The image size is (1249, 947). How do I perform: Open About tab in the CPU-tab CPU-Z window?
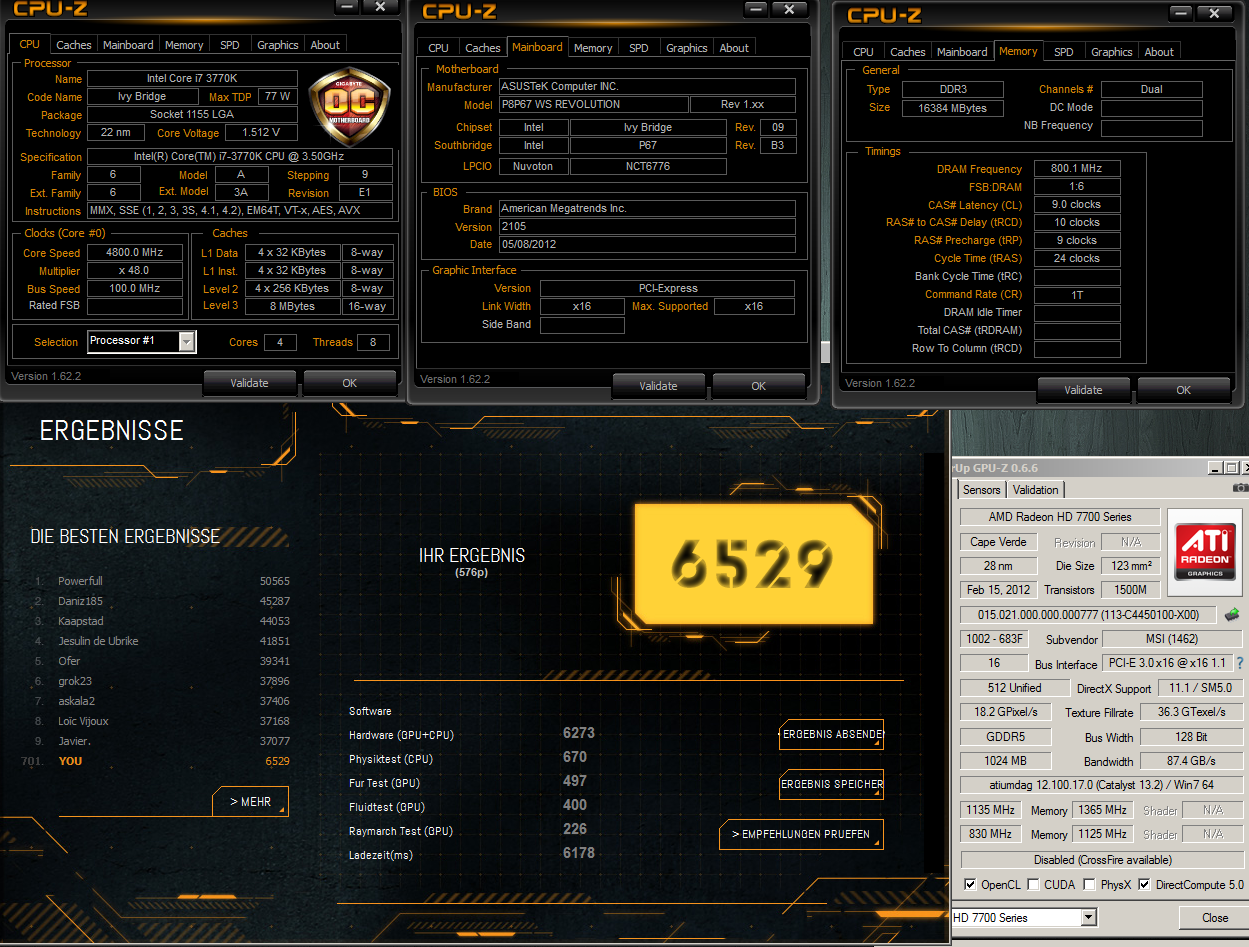[325, 45]
